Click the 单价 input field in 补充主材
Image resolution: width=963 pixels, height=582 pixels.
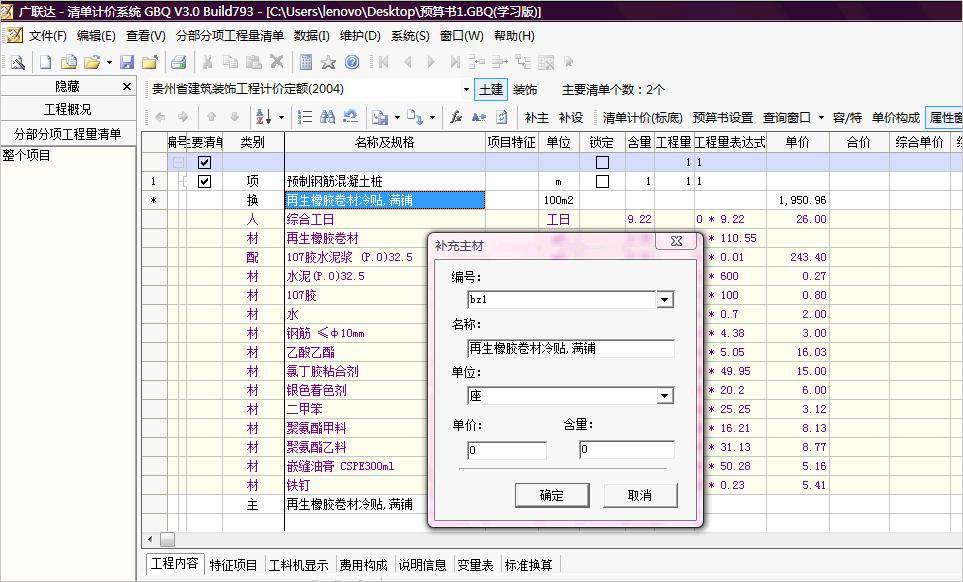(507, 449)
